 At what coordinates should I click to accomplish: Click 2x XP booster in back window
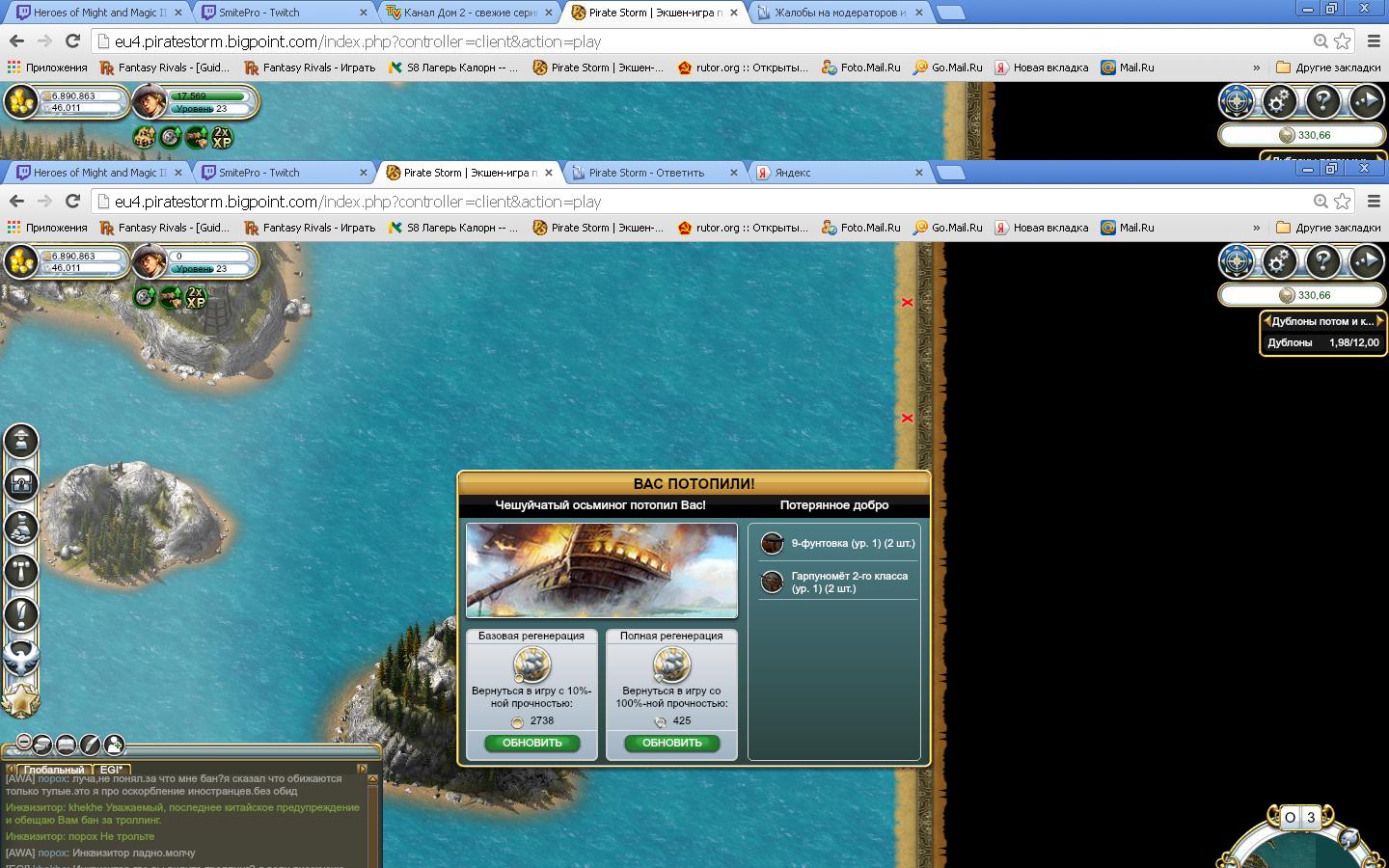click(x=222, y=138)
